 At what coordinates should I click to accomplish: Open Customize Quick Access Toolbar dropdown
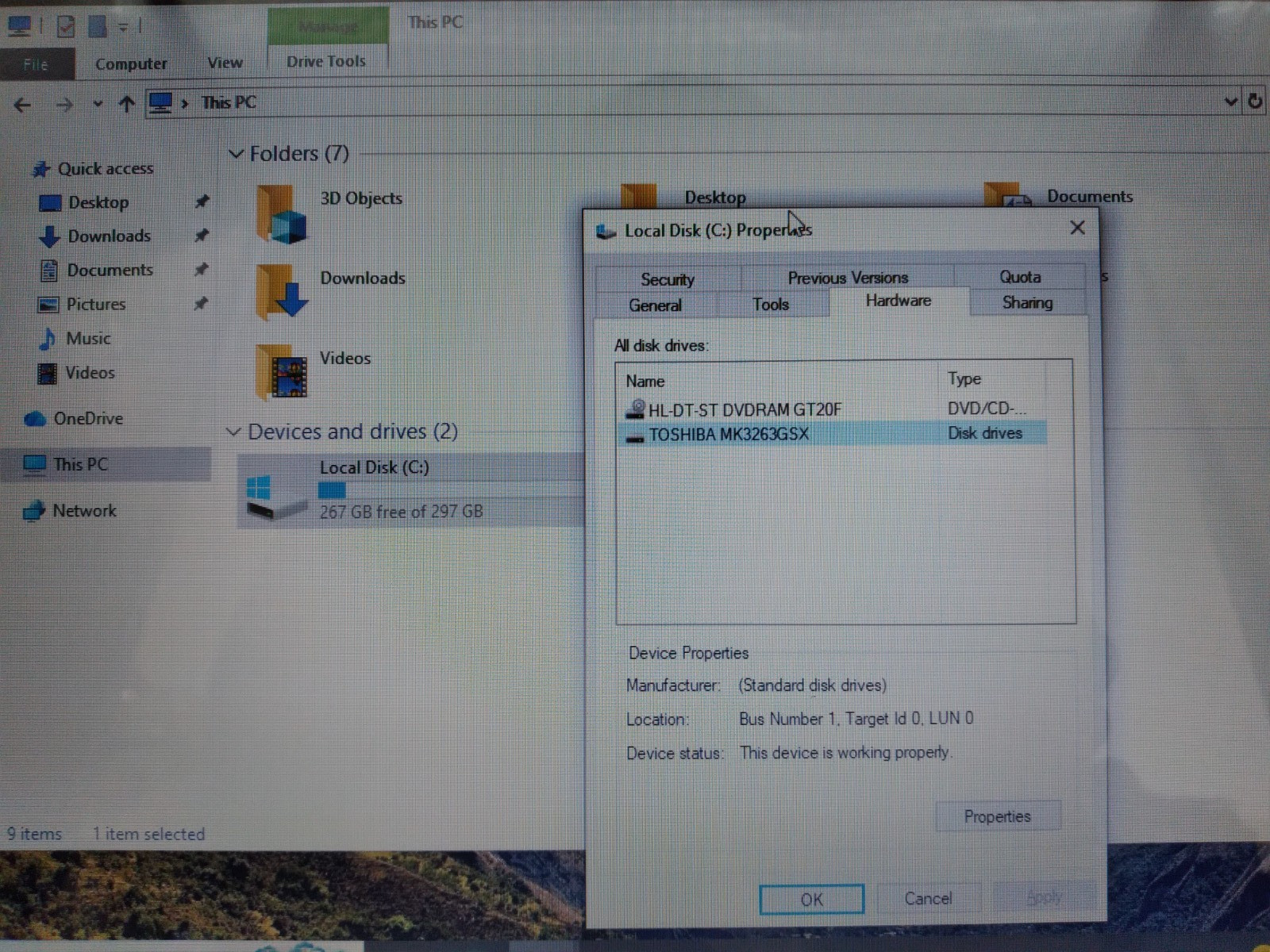point(123,27)
